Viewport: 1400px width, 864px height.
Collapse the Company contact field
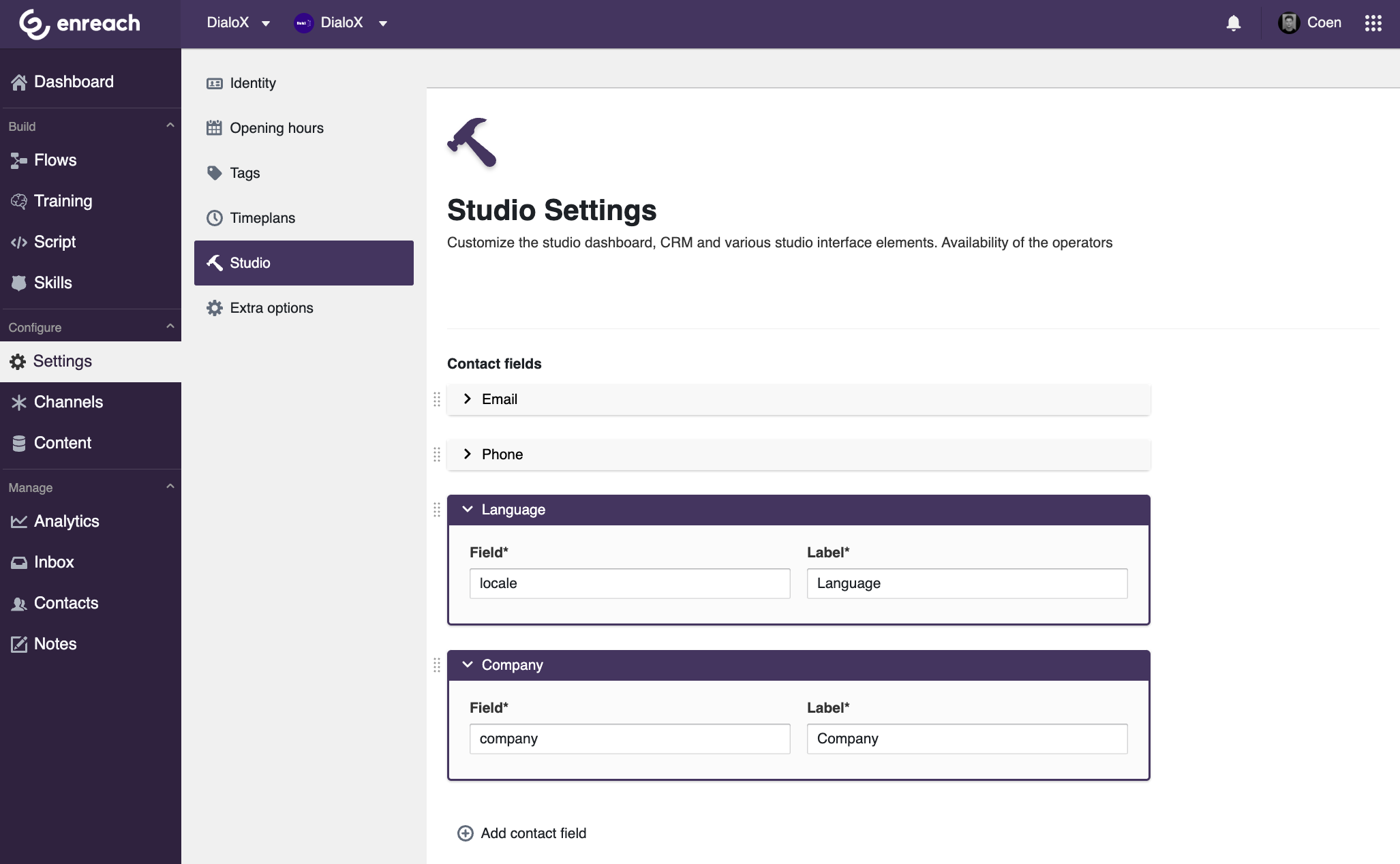468,665
